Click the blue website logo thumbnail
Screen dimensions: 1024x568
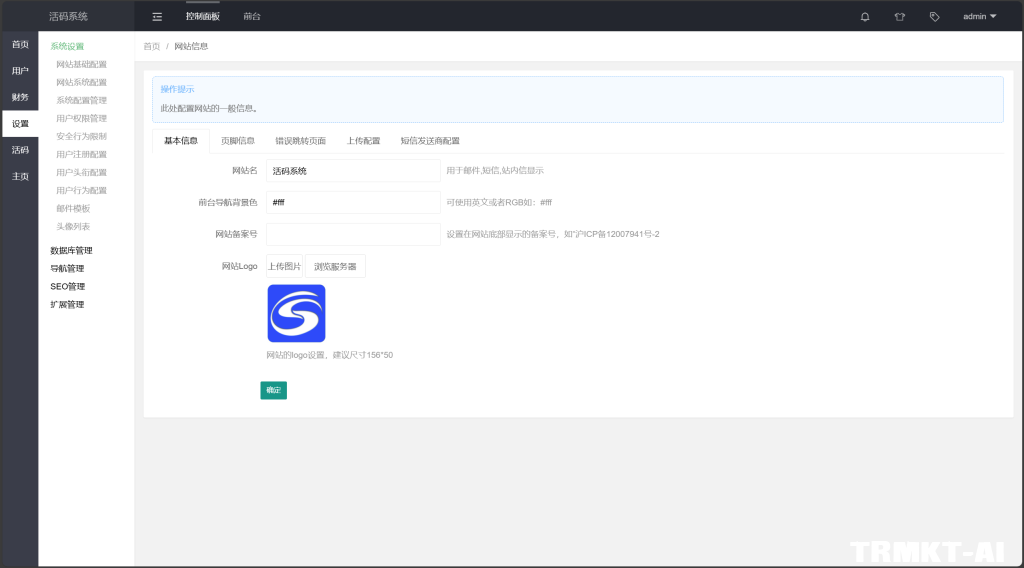[x=296, y=314]
